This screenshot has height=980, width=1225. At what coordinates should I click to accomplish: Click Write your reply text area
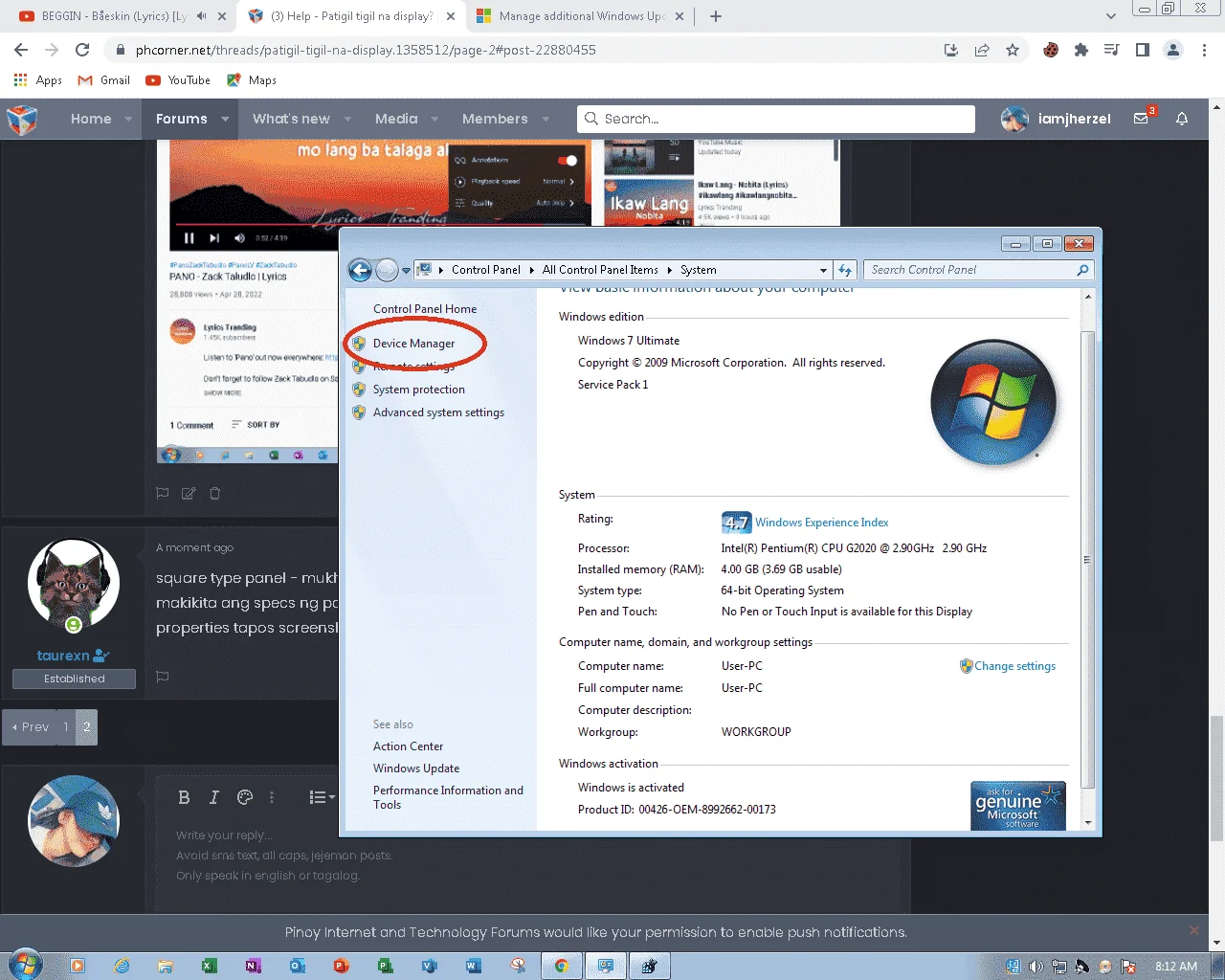[x=527, y=855]
